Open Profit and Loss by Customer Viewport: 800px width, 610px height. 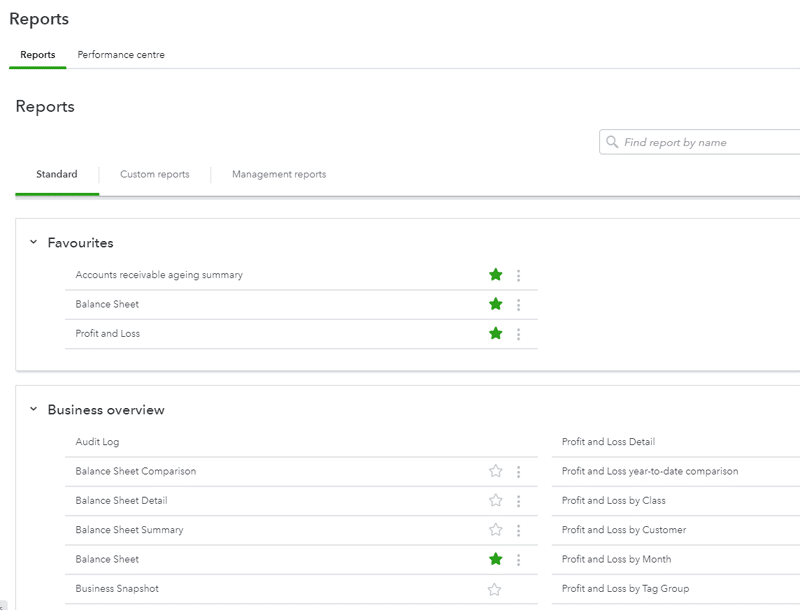pos(624,530)
